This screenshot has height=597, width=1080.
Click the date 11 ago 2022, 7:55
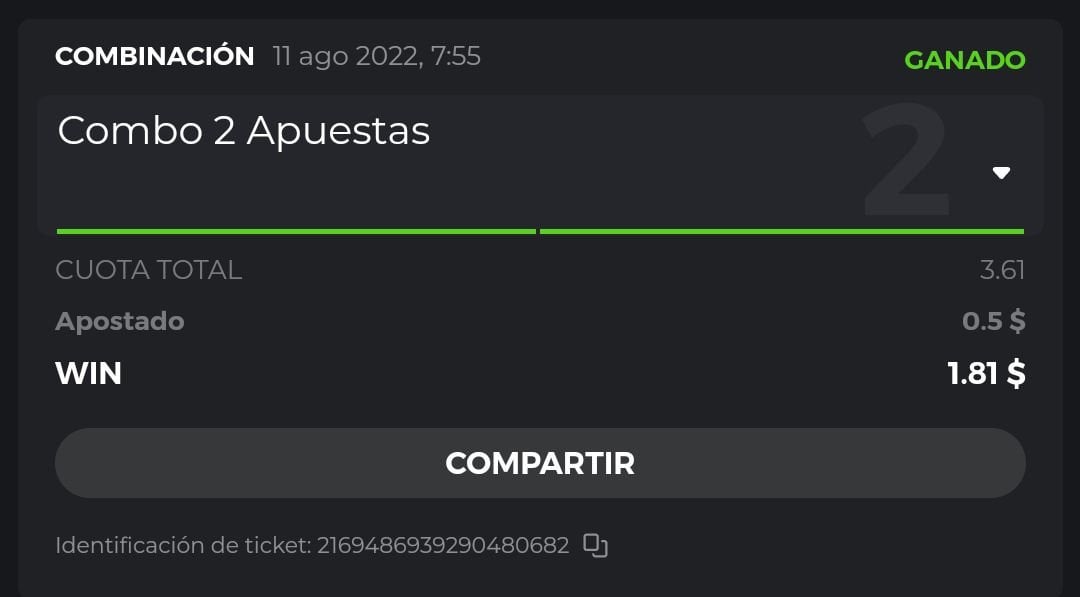pyautogui.click(x=377, y=56)
